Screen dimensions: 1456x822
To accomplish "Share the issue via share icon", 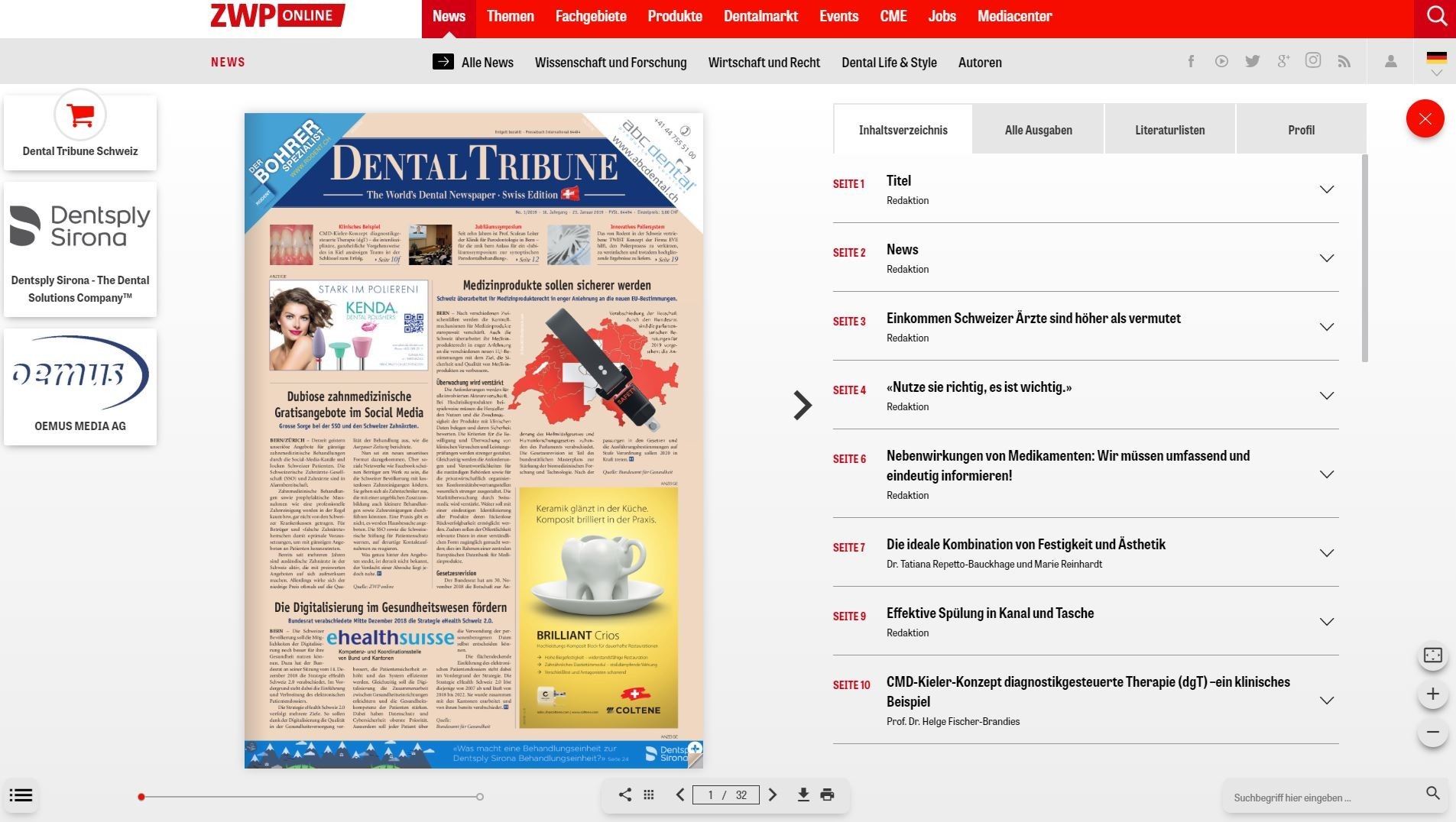I will (625, 794).
